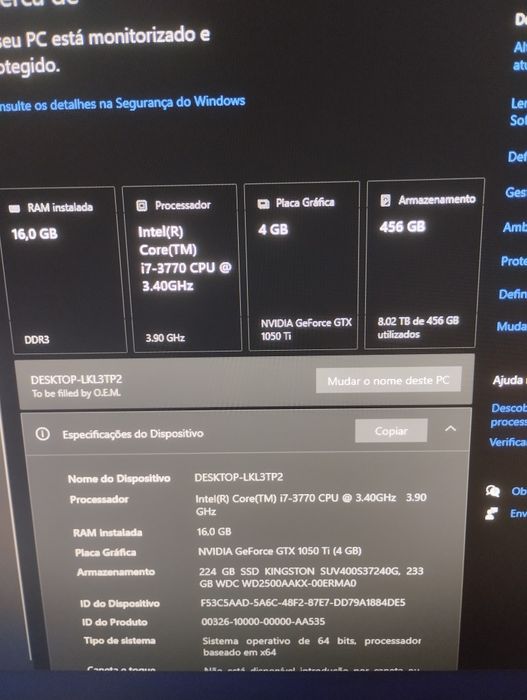Select the ID do Produto value 00326-10000-00000-AA535
Viewport: 527px width, 700px height.
[264, 621]
